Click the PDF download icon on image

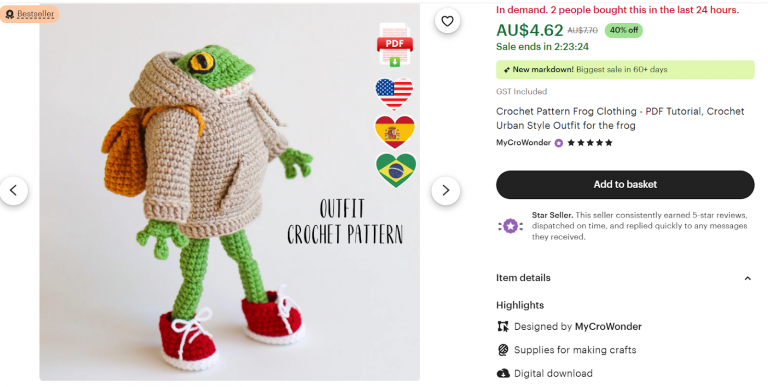[395, 45]
